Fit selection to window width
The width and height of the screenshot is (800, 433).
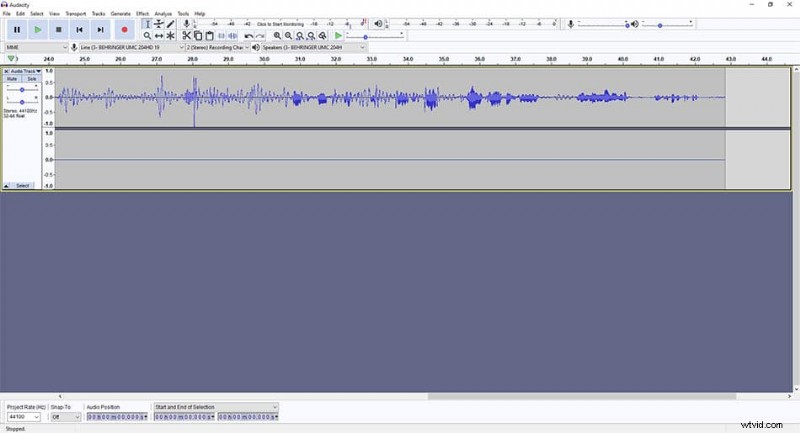click(299, 36)
